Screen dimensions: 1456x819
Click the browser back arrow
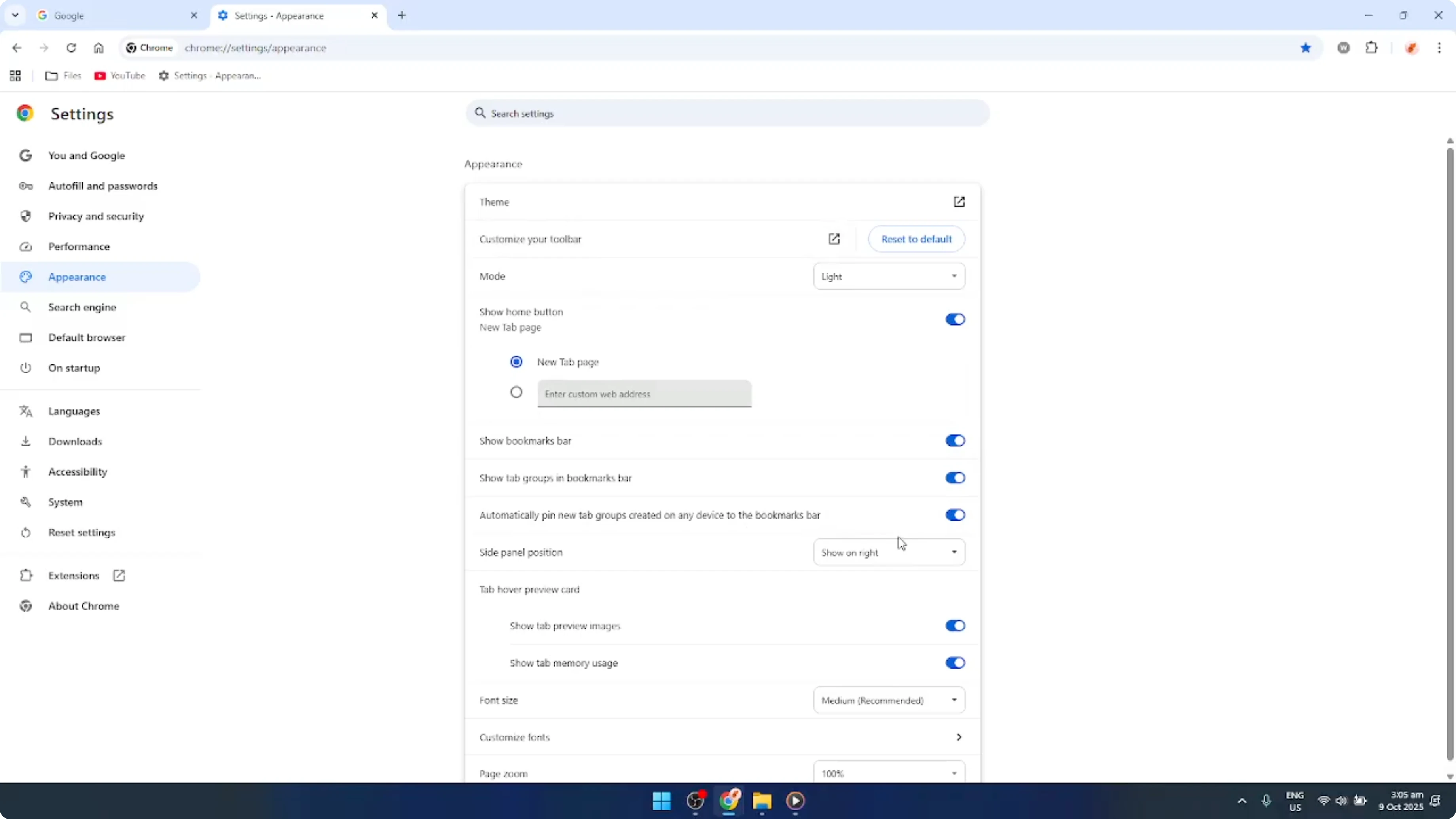coord(16,48)
